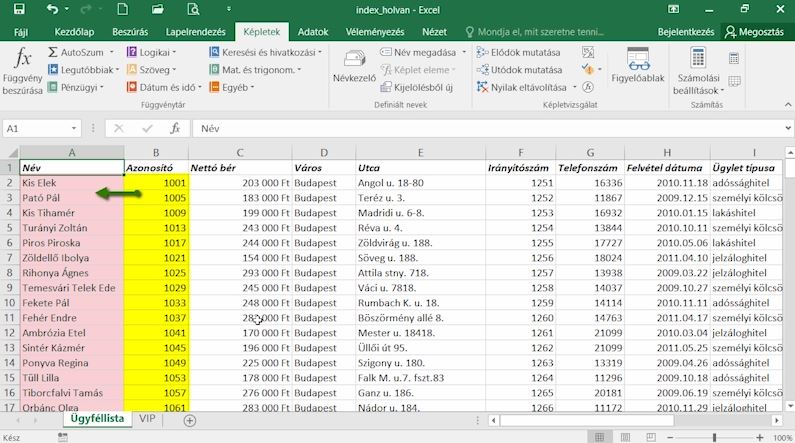Select the Ügyféllista sheet tab
This screenshot has width=795, height=443.
click(97, 419)
